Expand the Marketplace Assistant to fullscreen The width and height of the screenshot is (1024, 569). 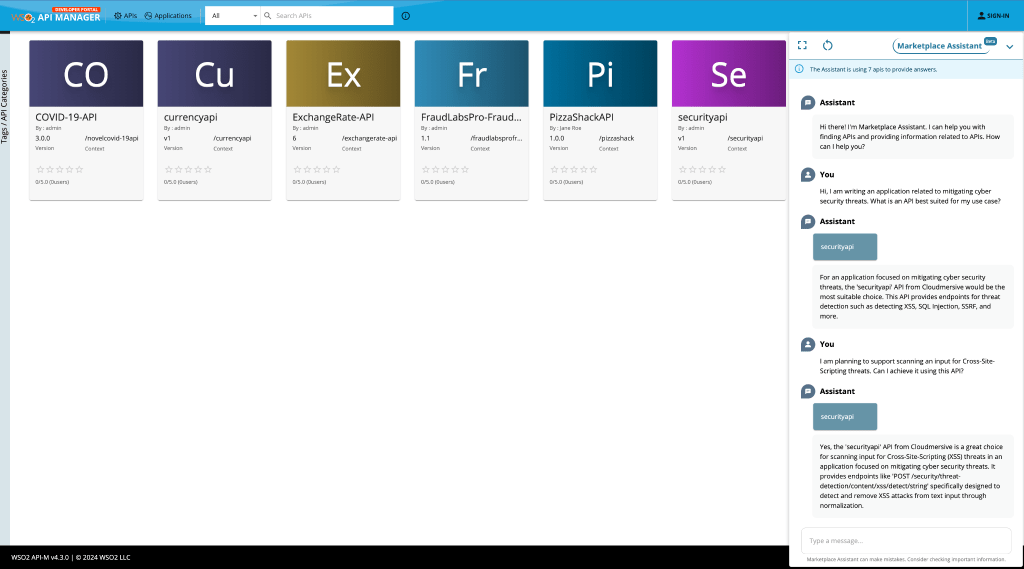coord(802,45)
